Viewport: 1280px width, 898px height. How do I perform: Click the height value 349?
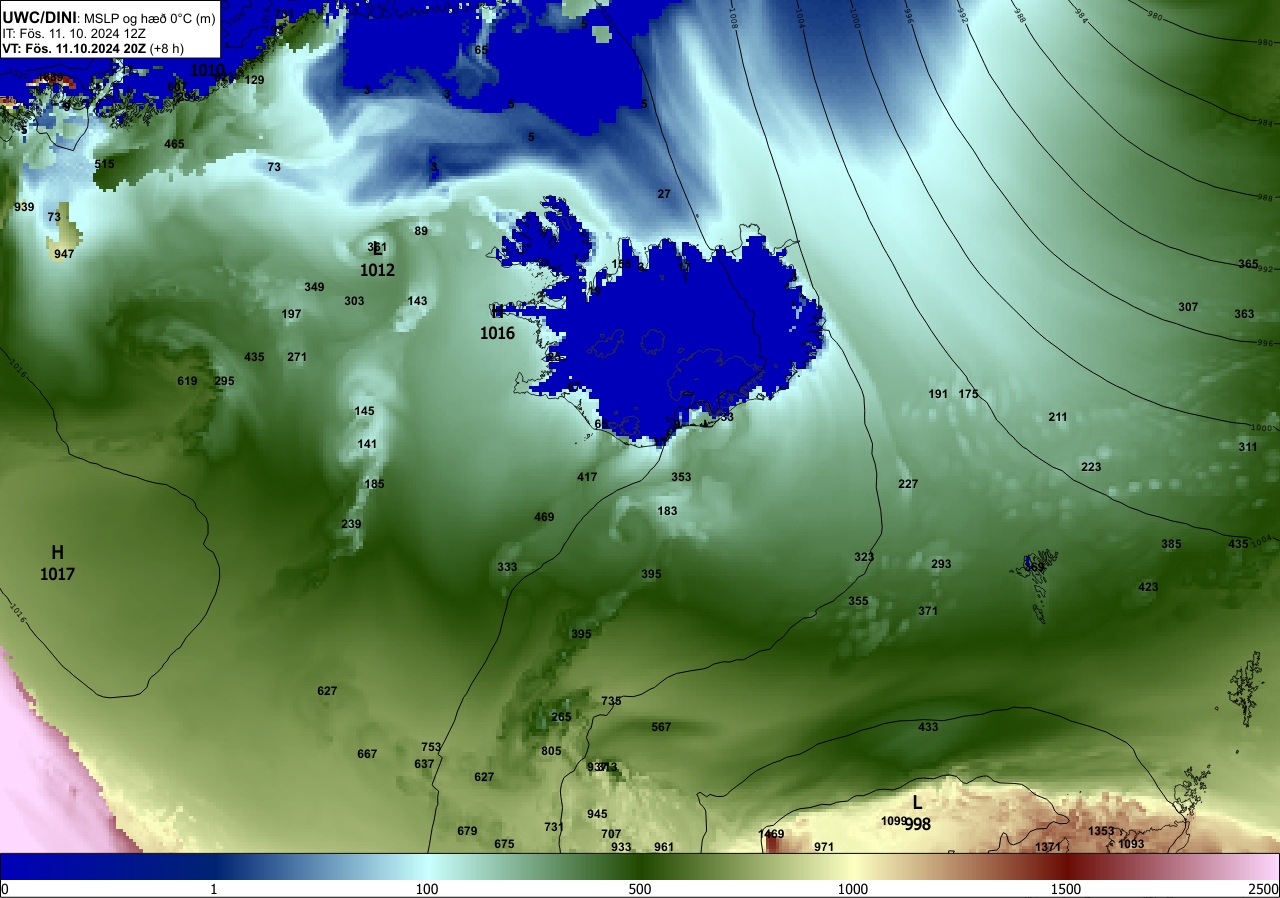[x=314, y=287]
